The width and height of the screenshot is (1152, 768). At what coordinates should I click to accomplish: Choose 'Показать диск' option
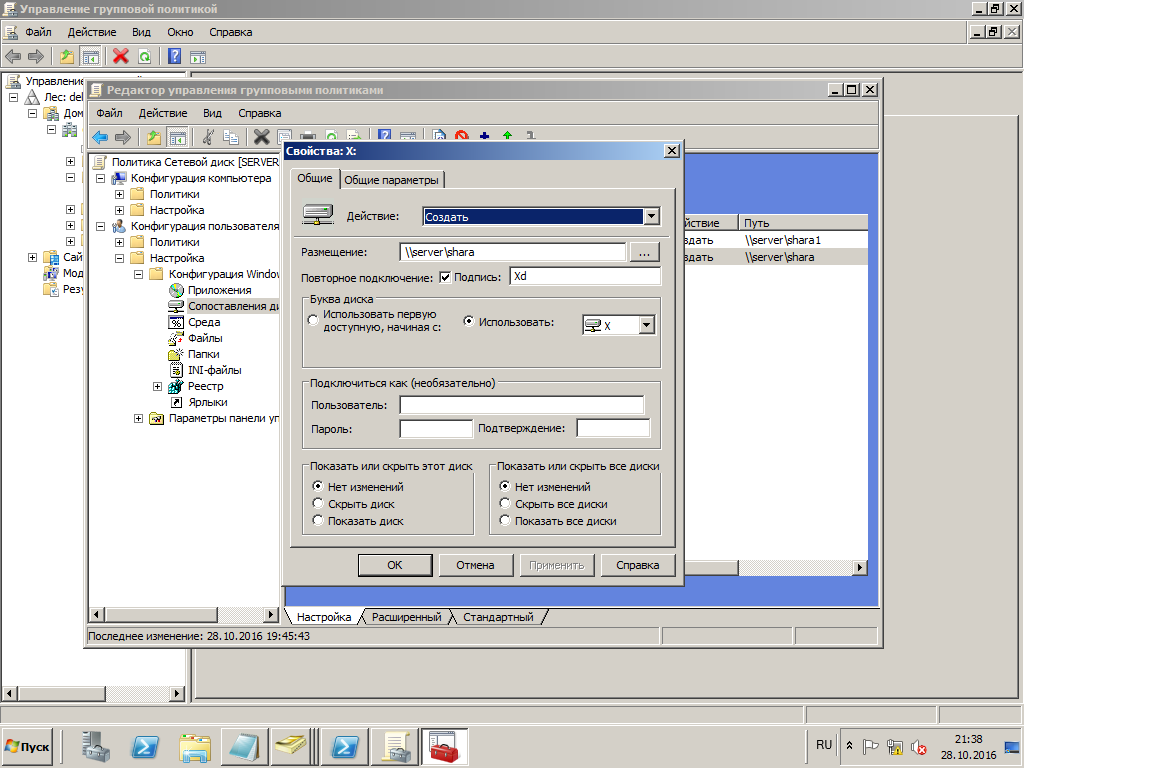pyautogui.click(x=317, y=520)
